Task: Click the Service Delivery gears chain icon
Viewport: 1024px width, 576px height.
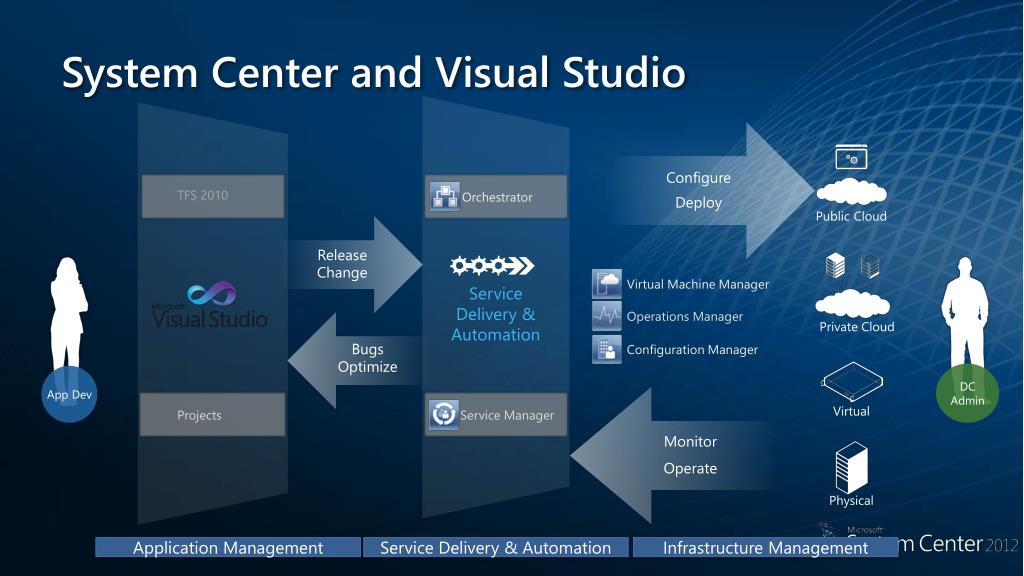Action: click(x=492, y=265)
